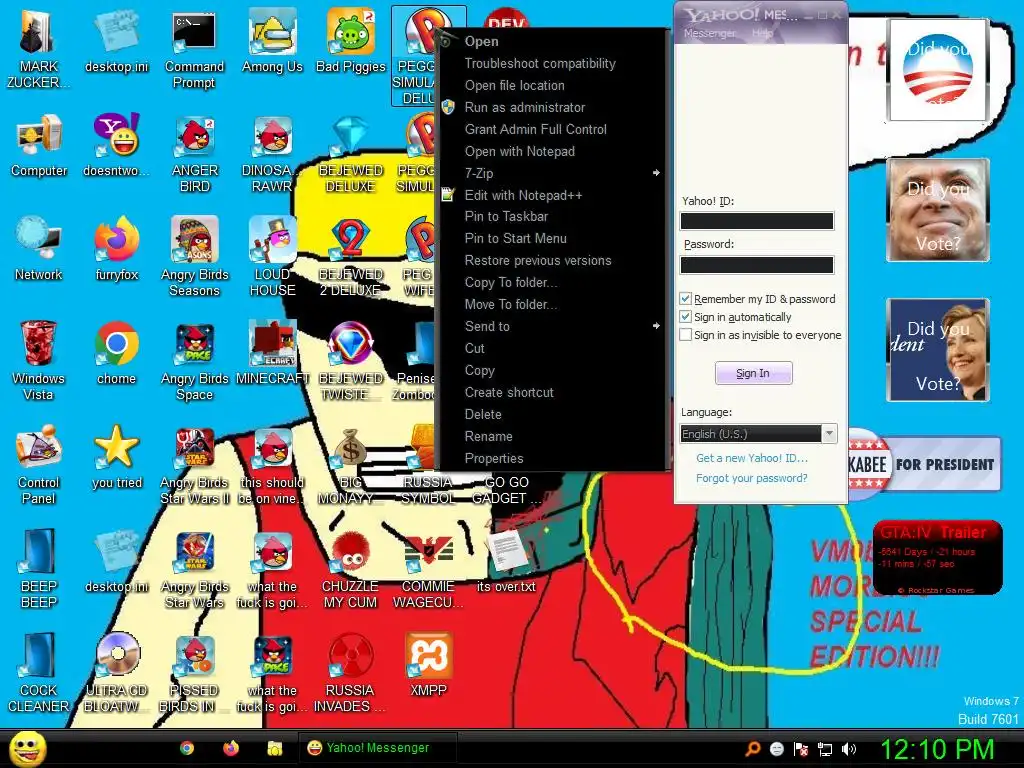The image size is (1024, 768).
Task: Enable Sign in as invisible to everyone
Action: pos(685,335)
